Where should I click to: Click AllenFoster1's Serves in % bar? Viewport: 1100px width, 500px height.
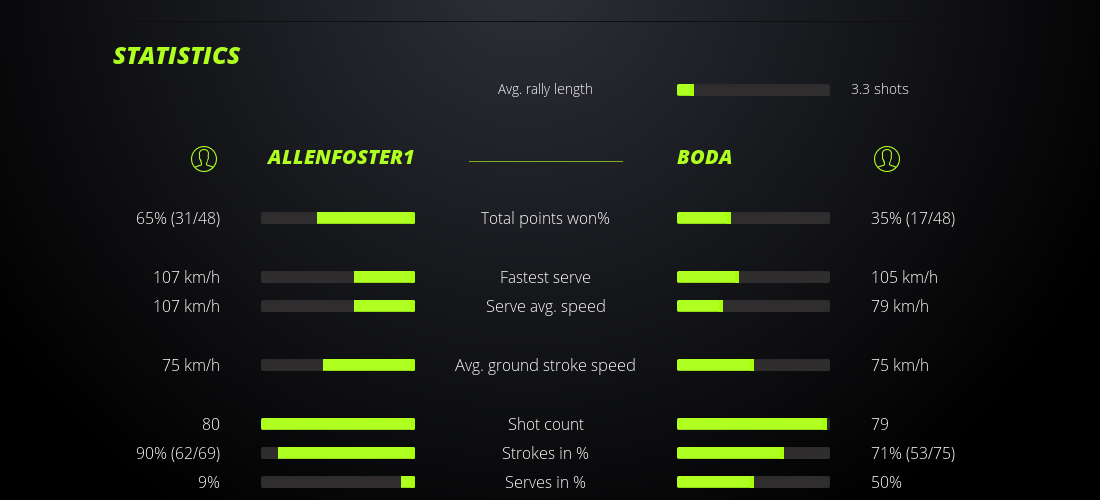(x=338, y=482)
